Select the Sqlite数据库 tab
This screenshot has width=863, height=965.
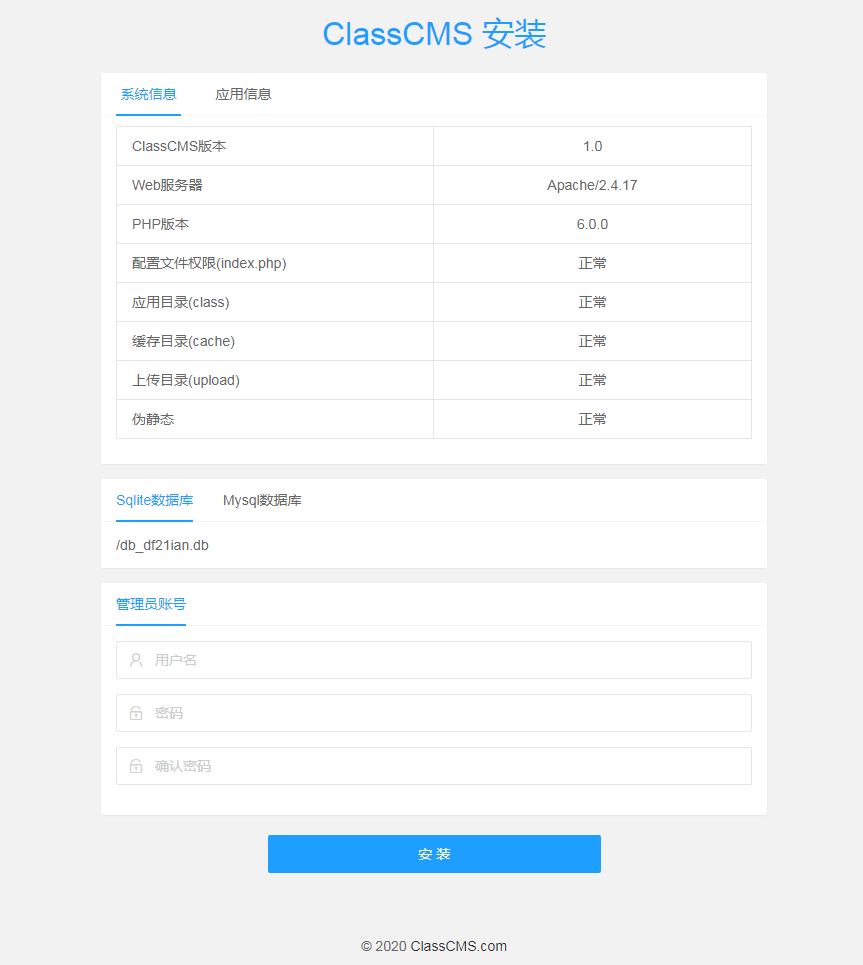pyautogui.click(x=154, y=500)
